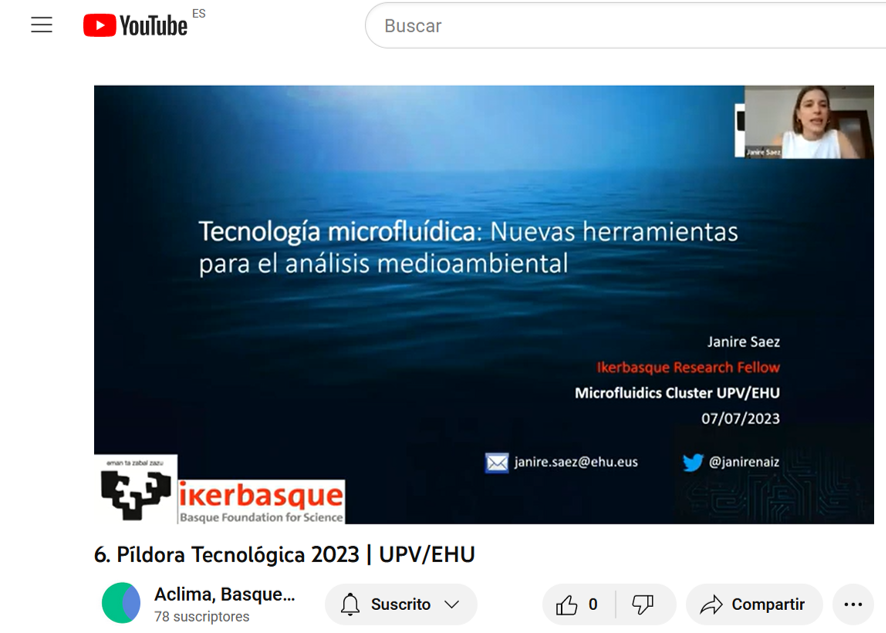
Task: Like the video with thumbs up
Action: click(568, 604)
